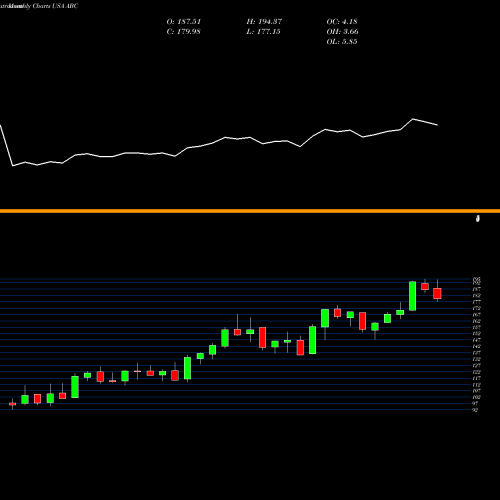Image resolution: width=500 pixels, height=500 pixels.
Task: Click the 142 price axis label
Action: pos(476,346)
